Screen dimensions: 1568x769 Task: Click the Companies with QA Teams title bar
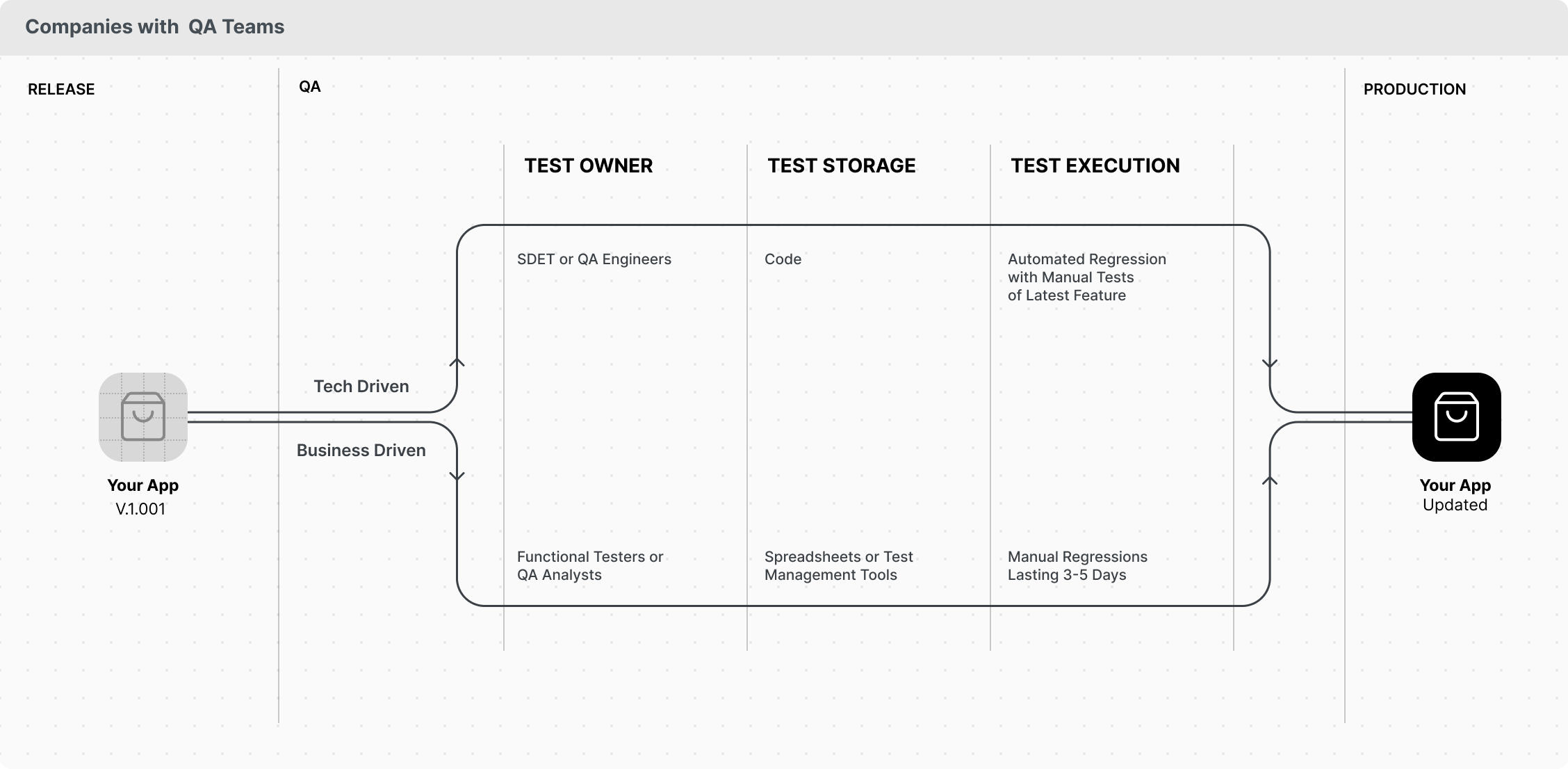[x=155, y=27]
